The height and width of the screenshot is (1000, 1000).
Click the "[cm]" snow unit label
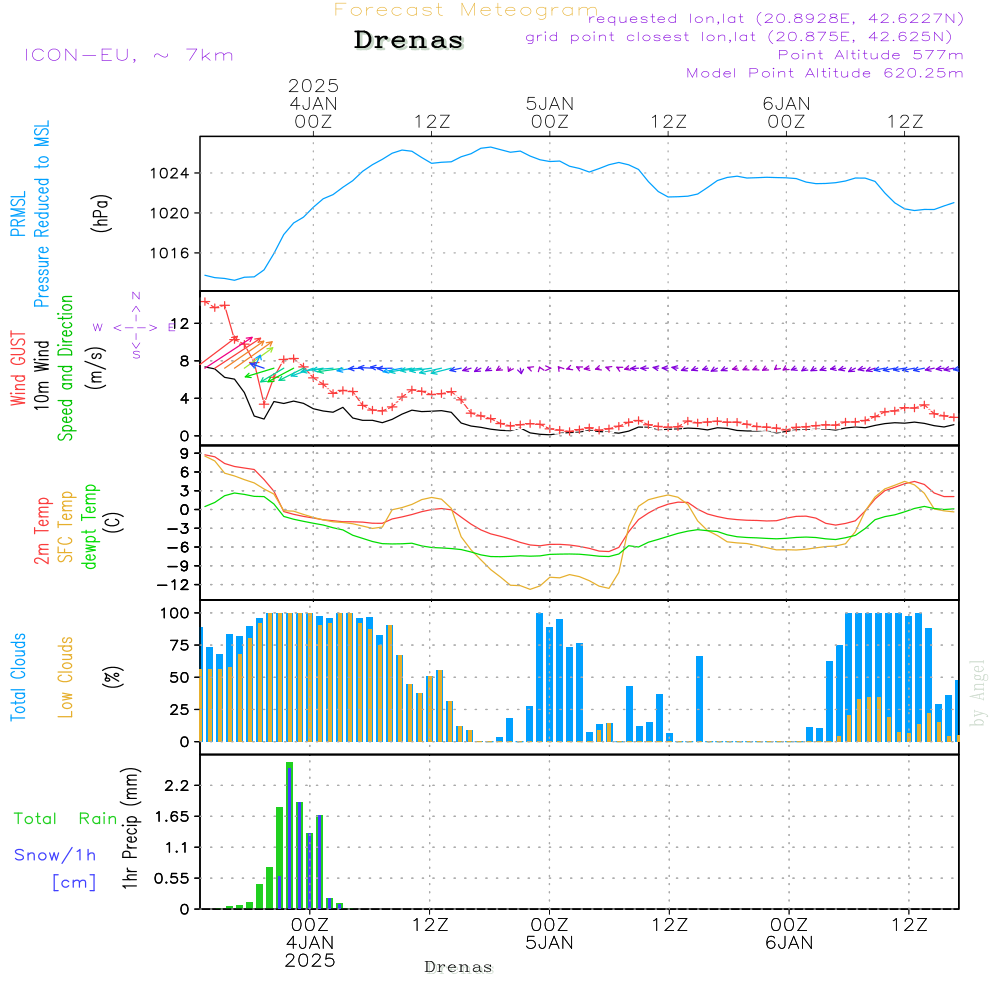tap(74, 882)
